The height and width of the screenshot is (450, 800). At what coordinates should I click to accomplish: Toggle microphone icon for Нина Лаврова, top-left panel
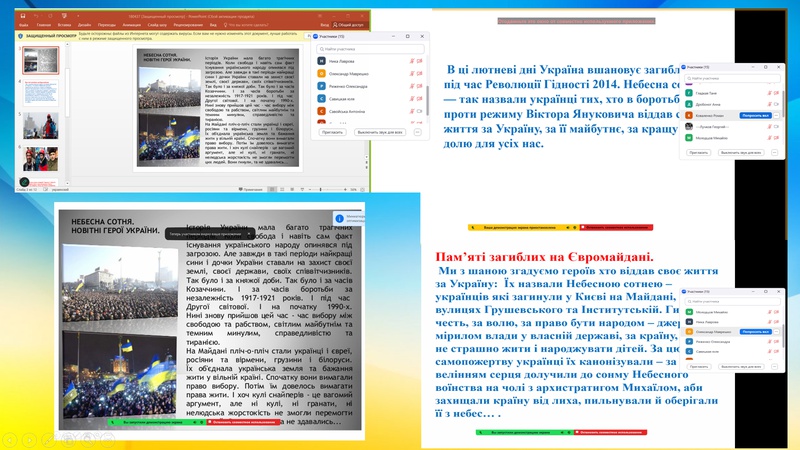click(x=412, y=61)
